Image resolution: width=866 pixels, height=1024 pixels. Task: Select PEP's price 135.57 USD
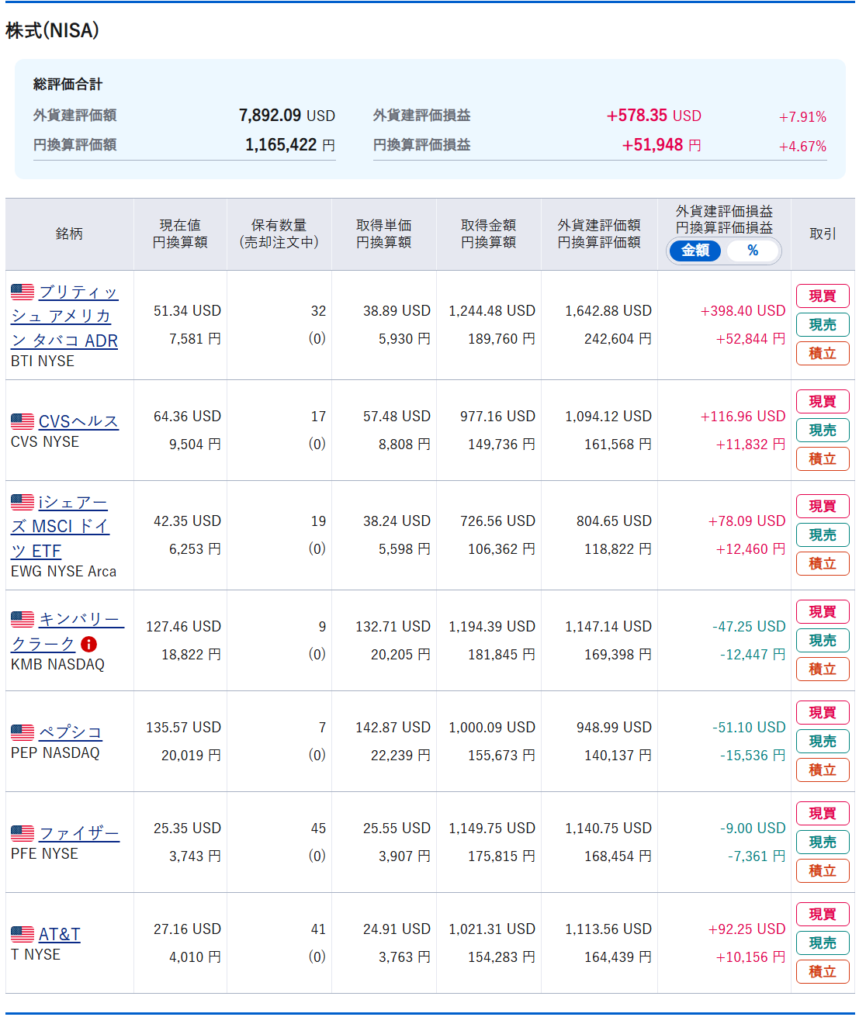coord(184,728)
